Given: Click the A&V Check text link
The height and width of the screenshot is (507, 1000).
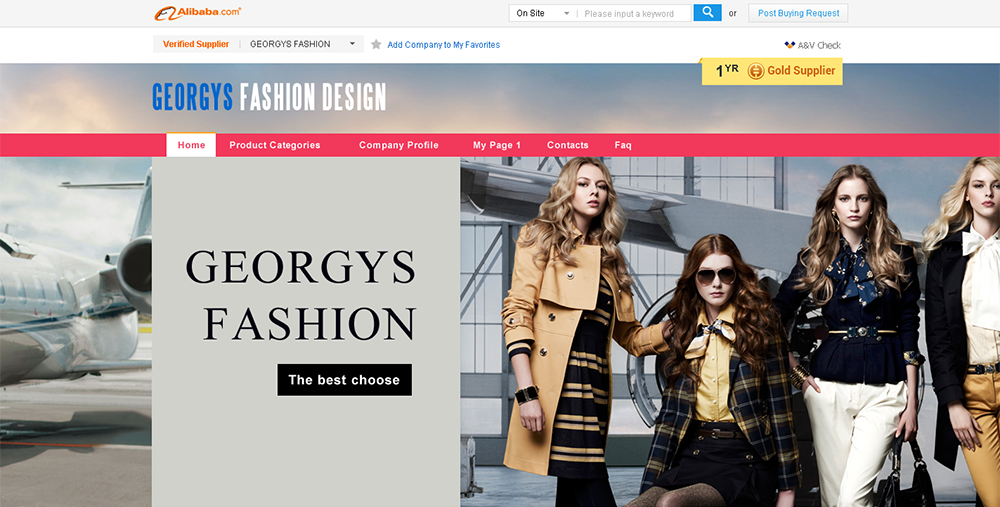Looking at the screenshot, I should (819, 45).
